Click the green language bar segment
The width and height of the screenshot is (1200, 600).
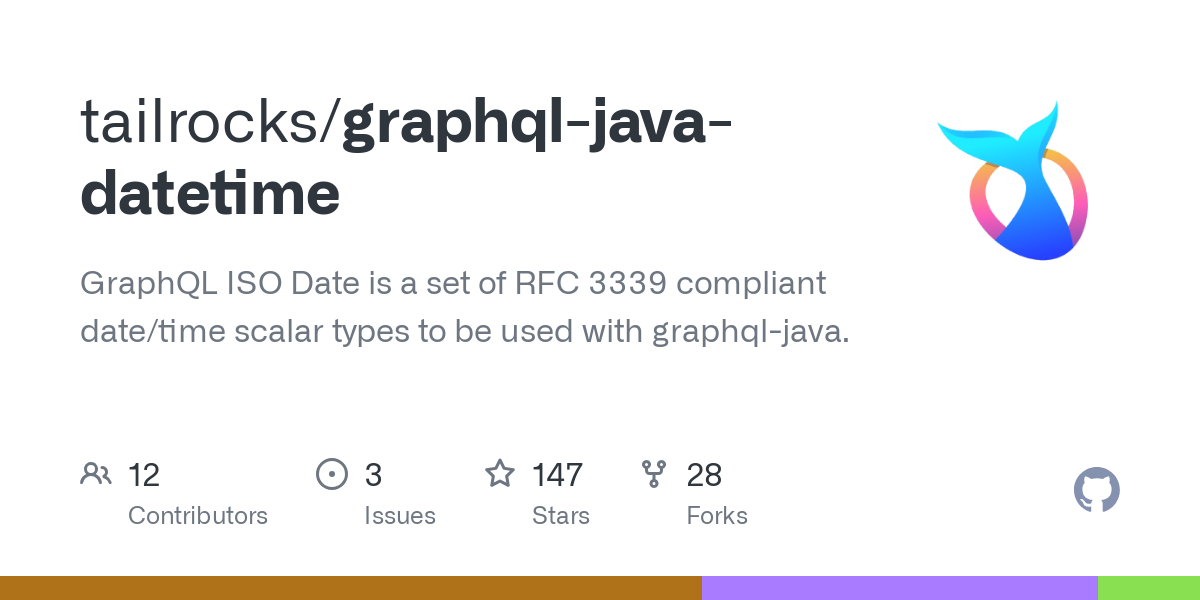1149,588
